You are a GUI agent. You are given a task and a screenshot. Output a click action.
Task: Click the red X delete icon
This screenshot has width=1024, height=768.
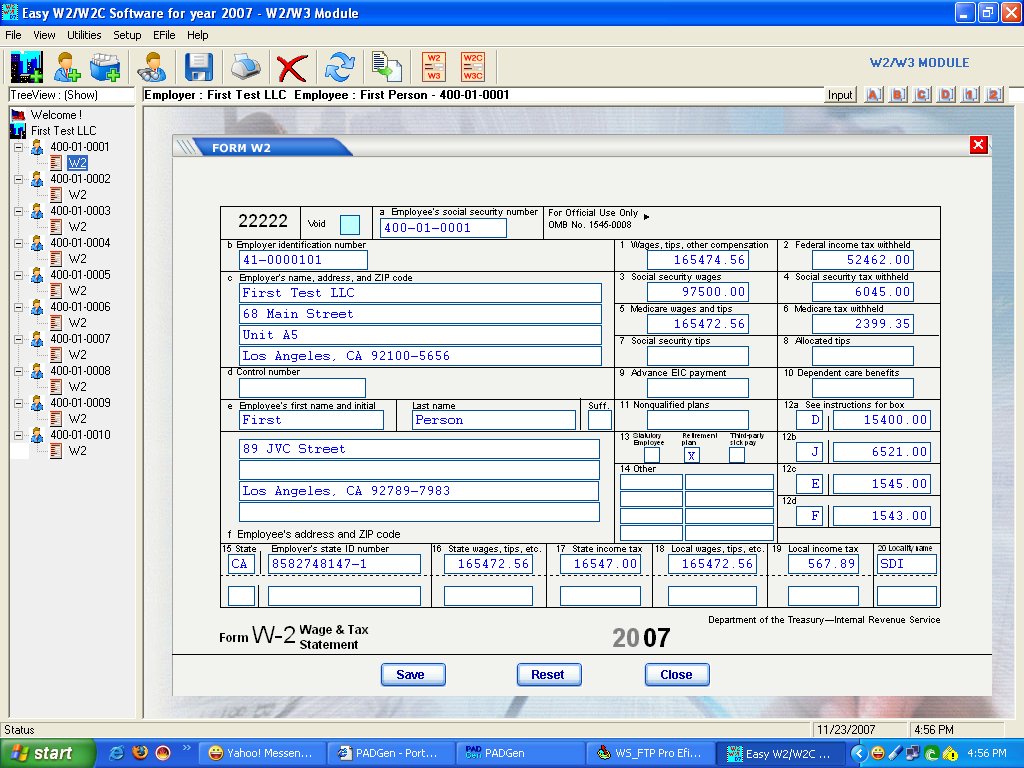291,67
